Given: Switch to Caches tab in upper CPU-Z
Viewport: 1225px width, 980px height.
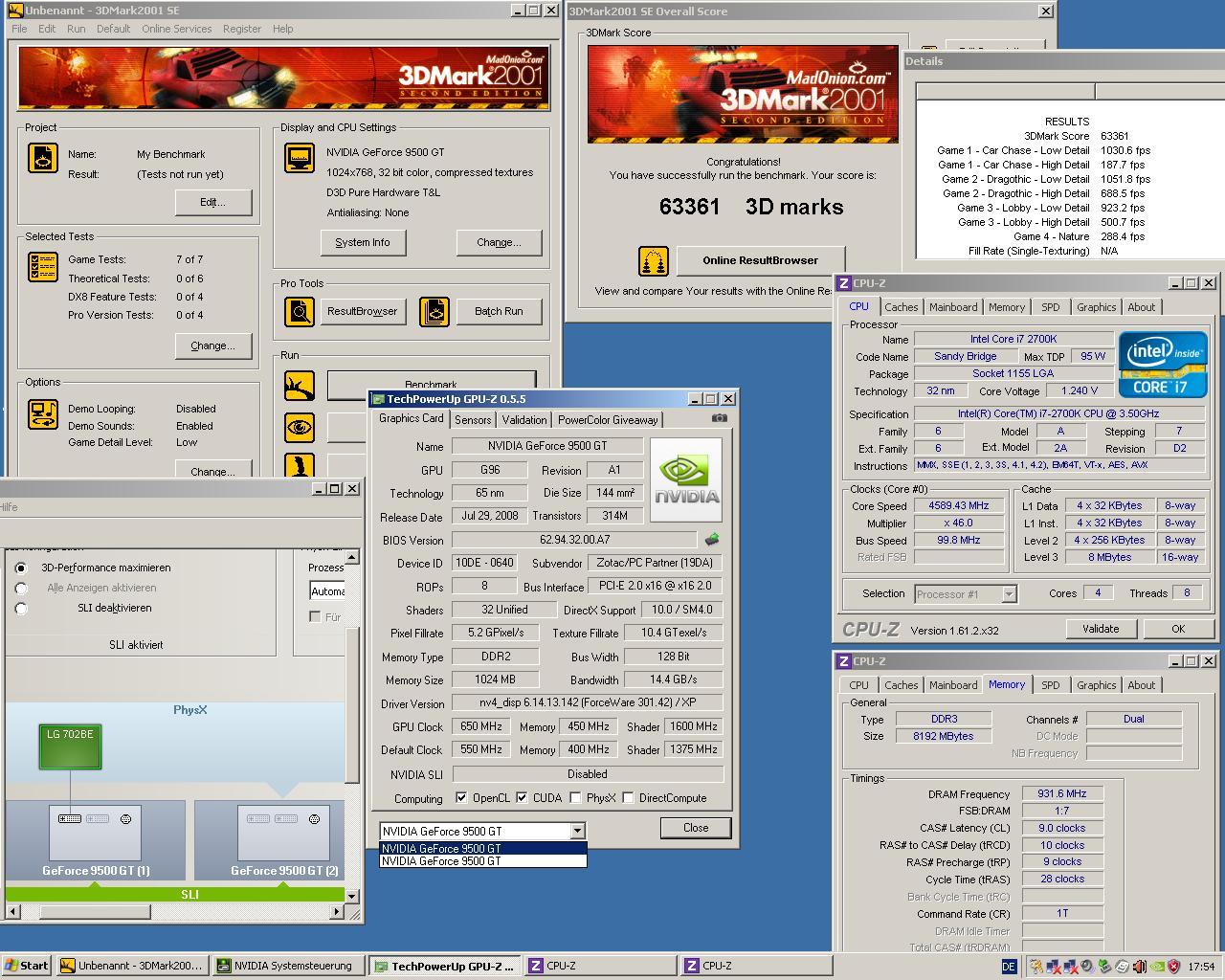Looking at the screenshot, I should click(901, 307).
